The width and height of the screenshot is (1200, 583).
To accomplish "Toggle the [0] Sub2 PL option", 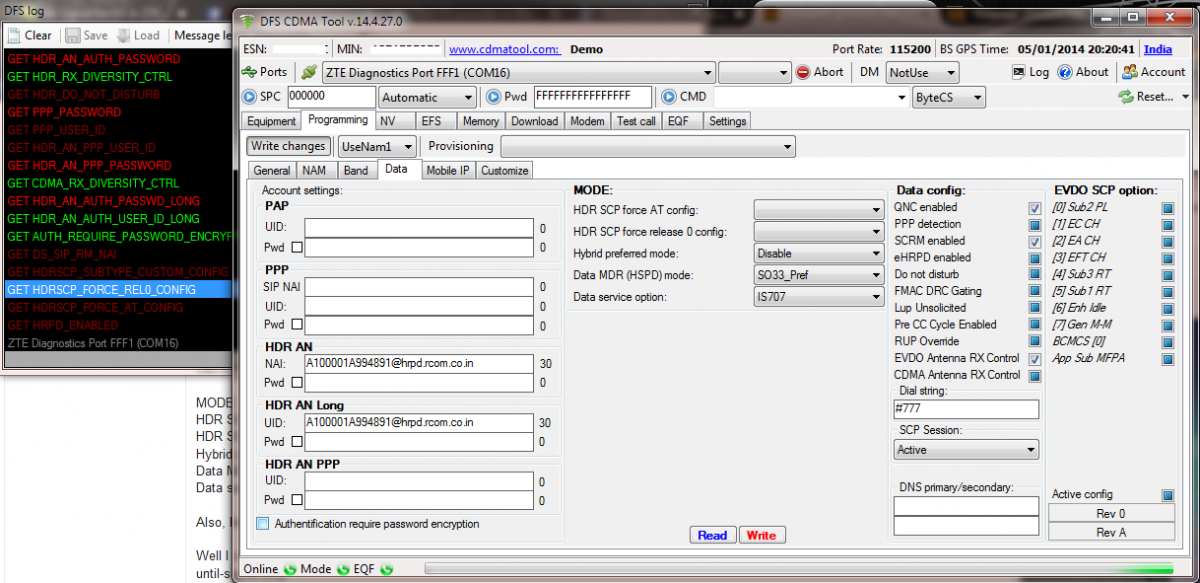I will coord(1167,208).
